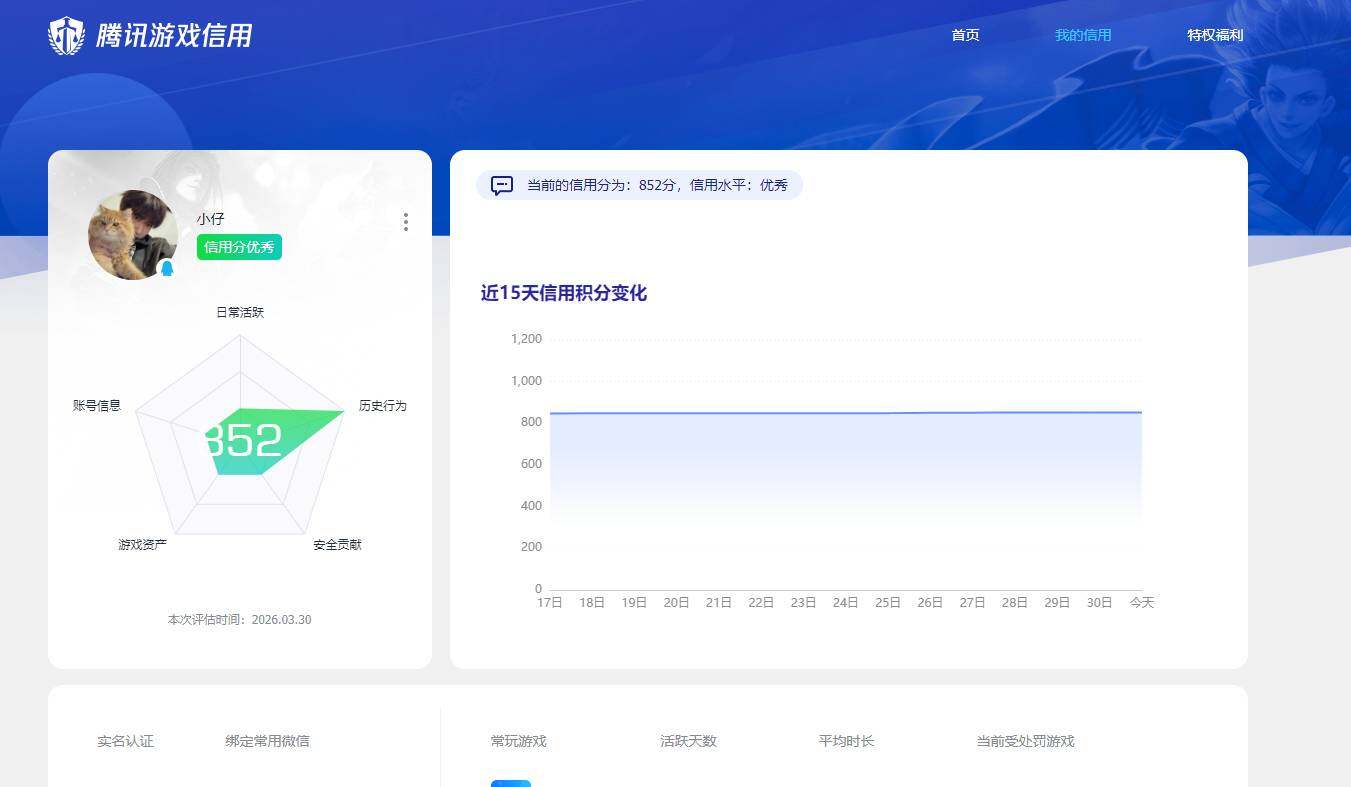Click the 本次评估时间：2026.03.30 text

(x=240, y=620)
